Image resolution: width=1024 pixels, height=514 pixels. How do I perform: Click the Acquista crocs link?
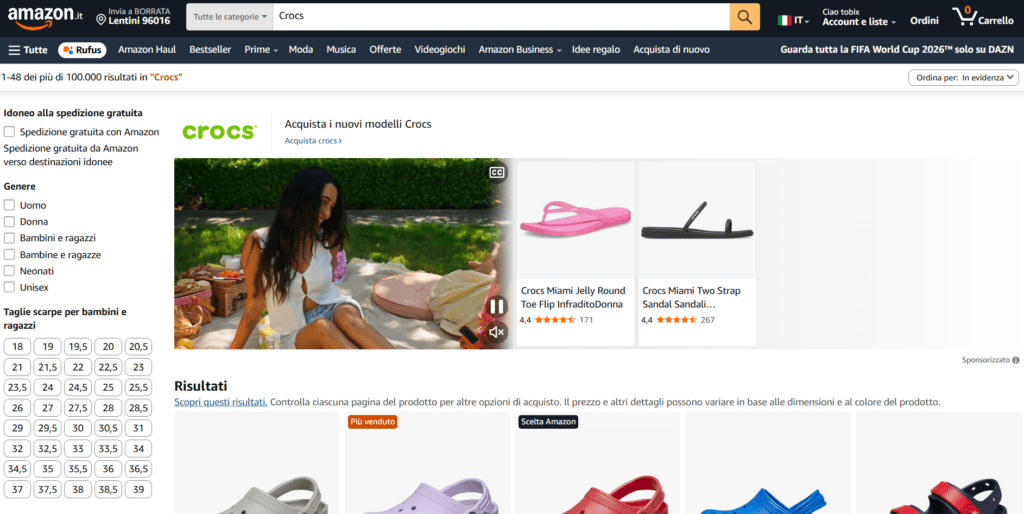[x=313, y=140]
